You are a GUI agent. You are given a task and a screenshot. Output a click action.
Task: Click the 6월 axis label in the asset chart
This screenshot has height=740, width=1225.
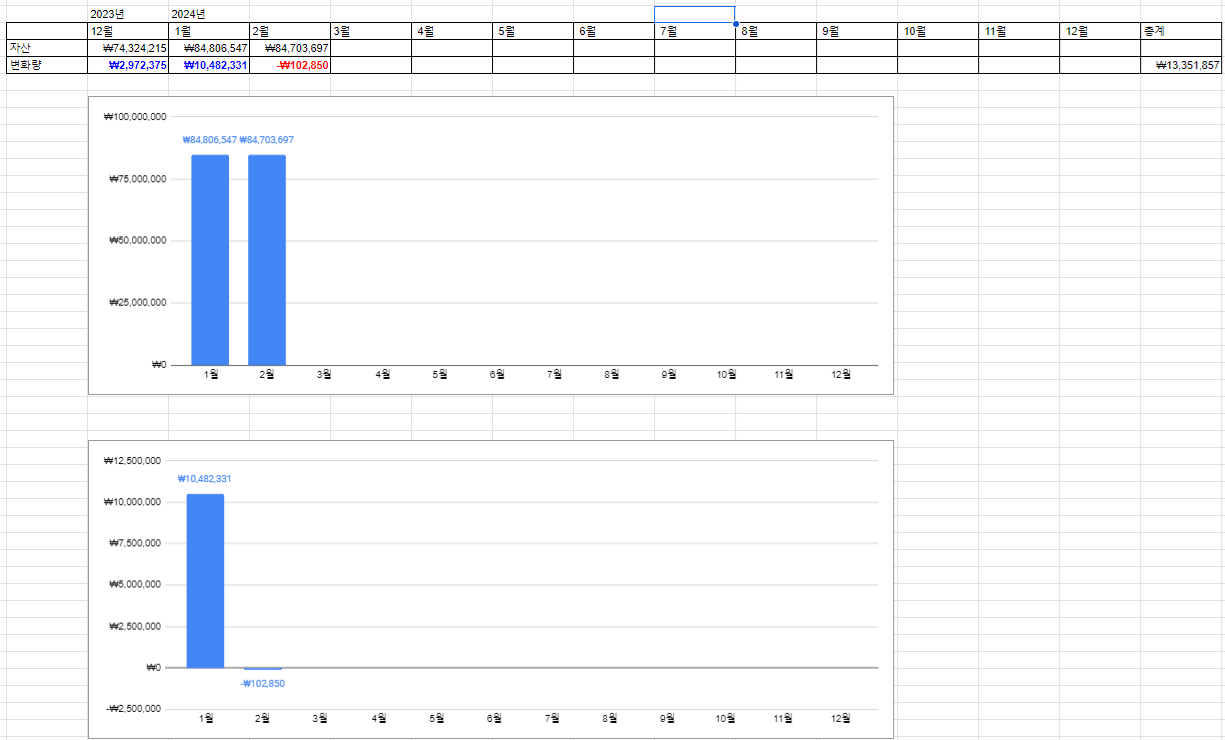(497, 375)
